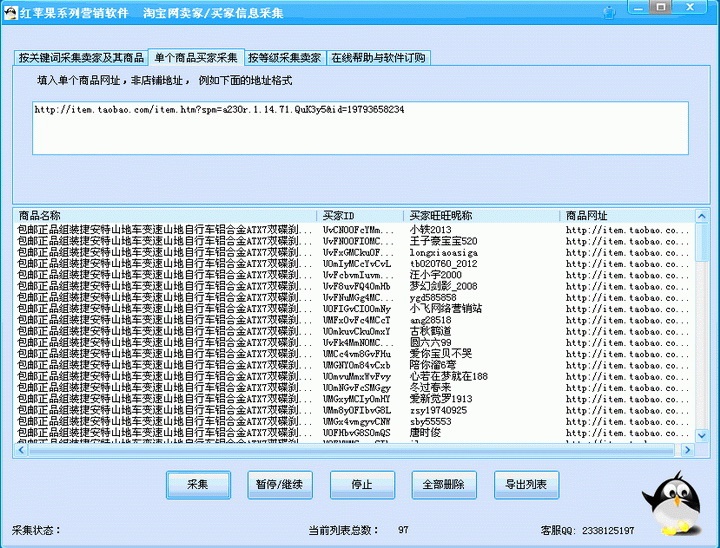Click the 客服QQ: 2338125197 text

click(x=587, y=531)
